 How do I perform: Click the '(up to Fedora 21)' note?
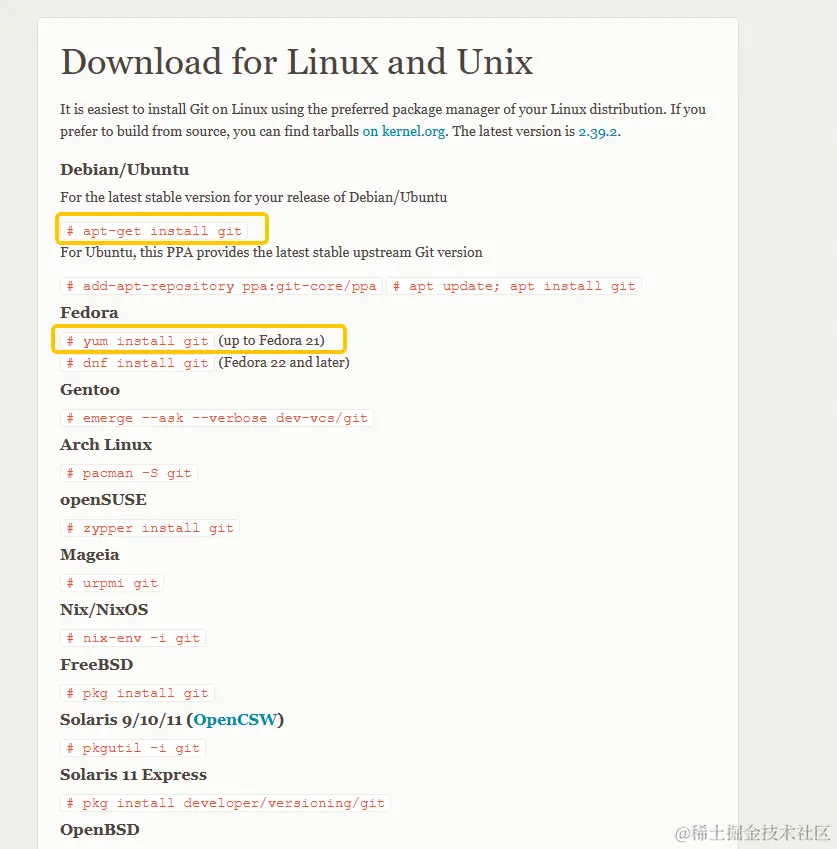[271, 341]
